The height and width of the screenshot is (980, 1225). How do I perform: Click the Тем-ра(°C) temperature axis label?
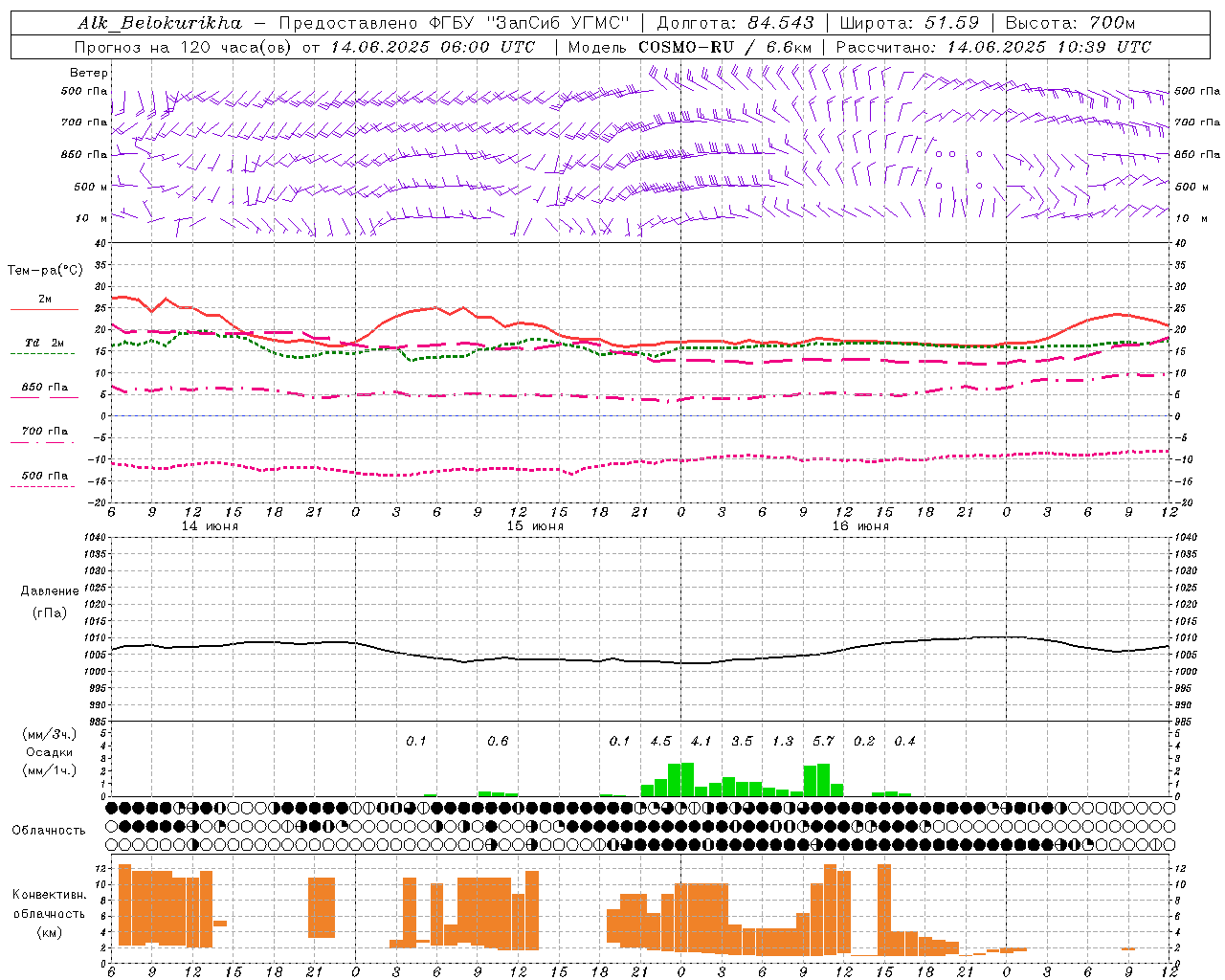pos(45,271)
